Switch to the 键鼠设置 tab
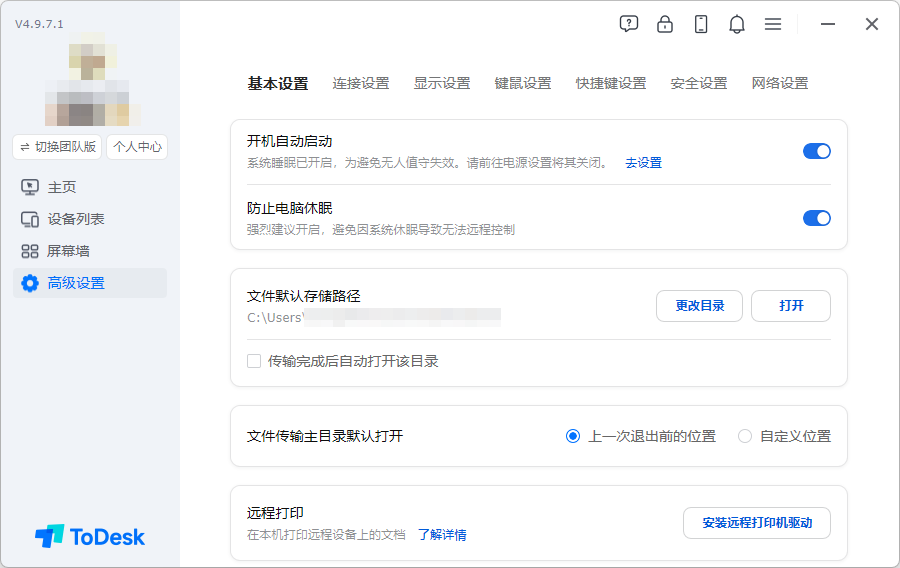900x568 pixels. pyautogui.click(x=523, y=84)
